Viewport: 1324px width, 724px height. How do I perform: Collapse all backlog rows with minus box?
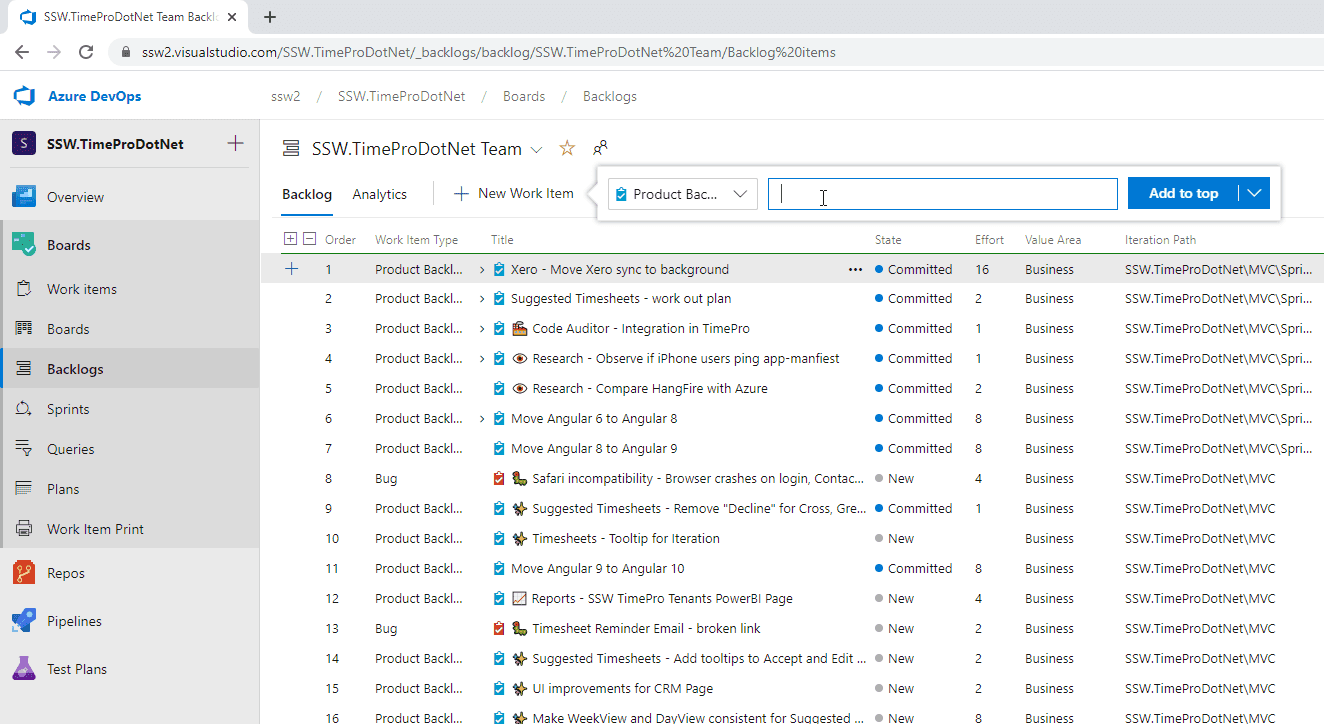click(x=310, y=239)
